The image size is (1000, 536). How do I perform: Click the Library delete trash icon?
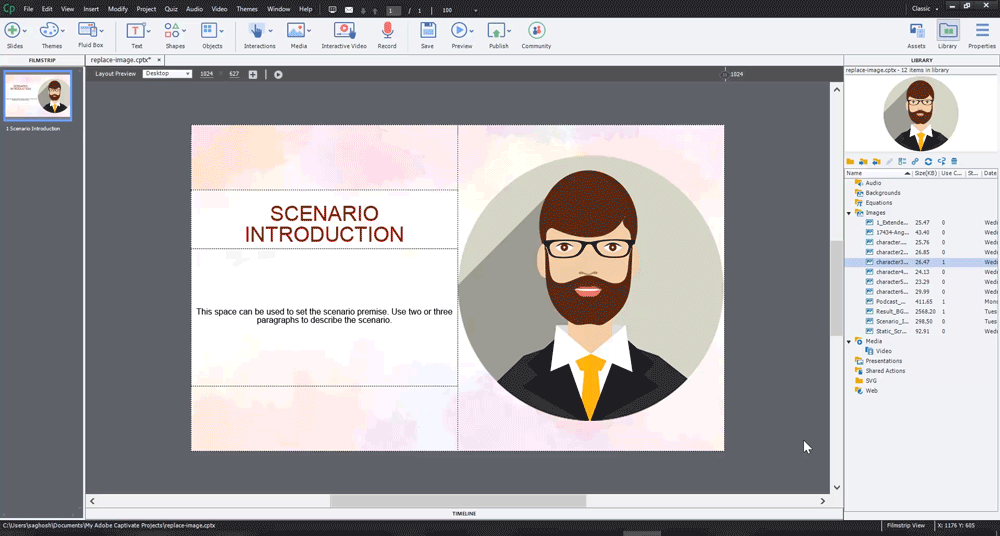click(x=954, y=161)
